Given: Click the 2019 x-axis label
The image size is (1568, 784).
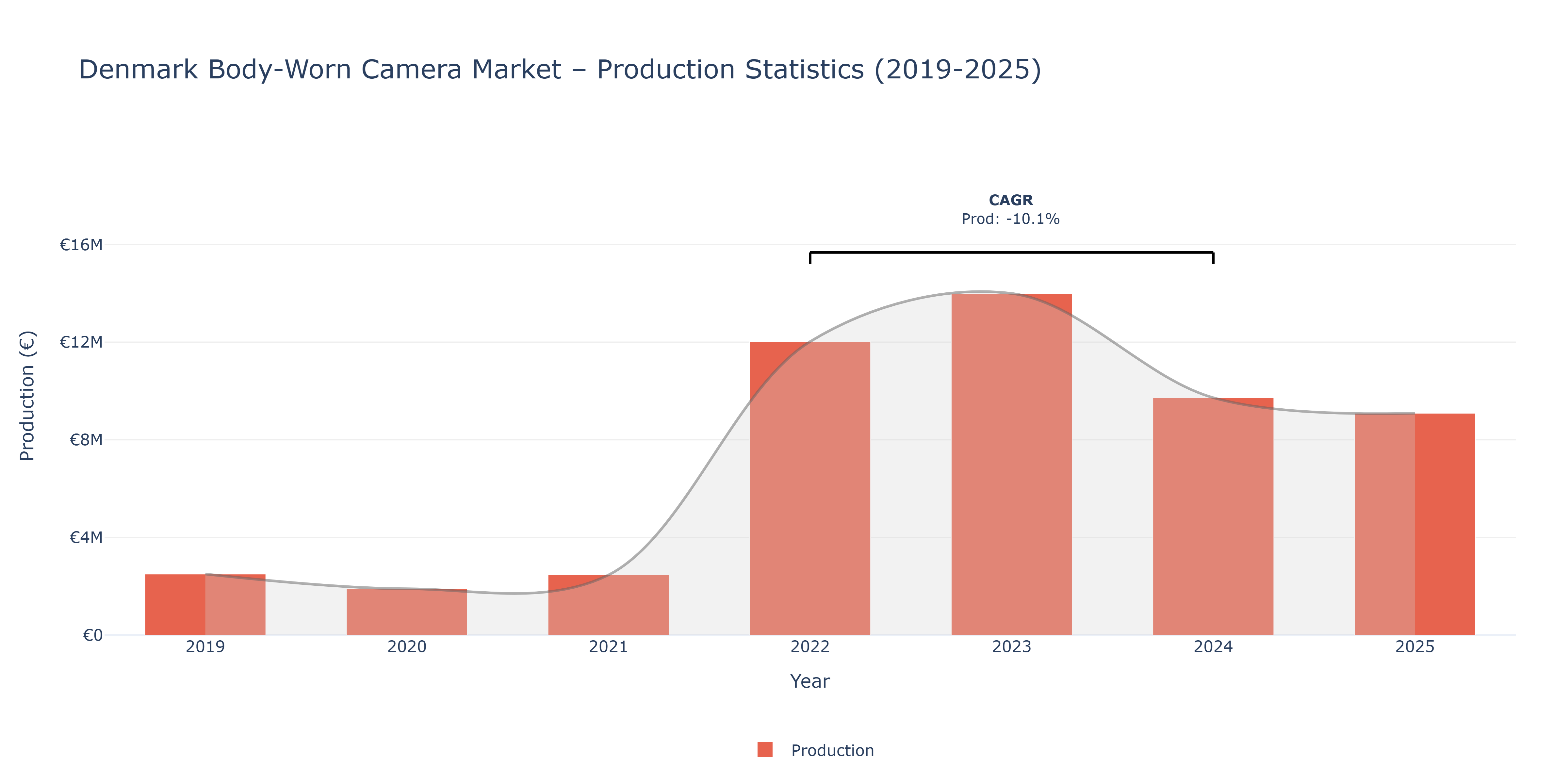Looking at the screenshot, I should point(205,646).
